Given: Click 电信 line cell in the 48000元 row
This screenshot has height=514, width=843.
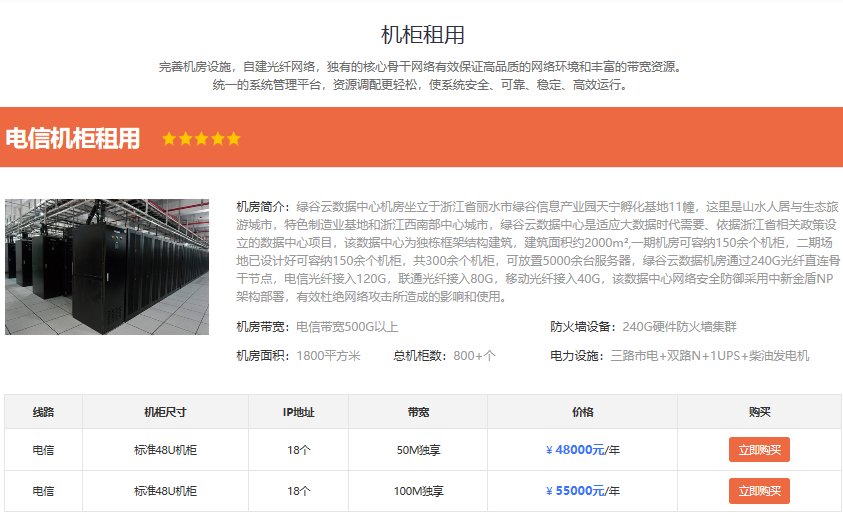Looking at the screenshot, I should pyautogui.click(x=43, y=450).
